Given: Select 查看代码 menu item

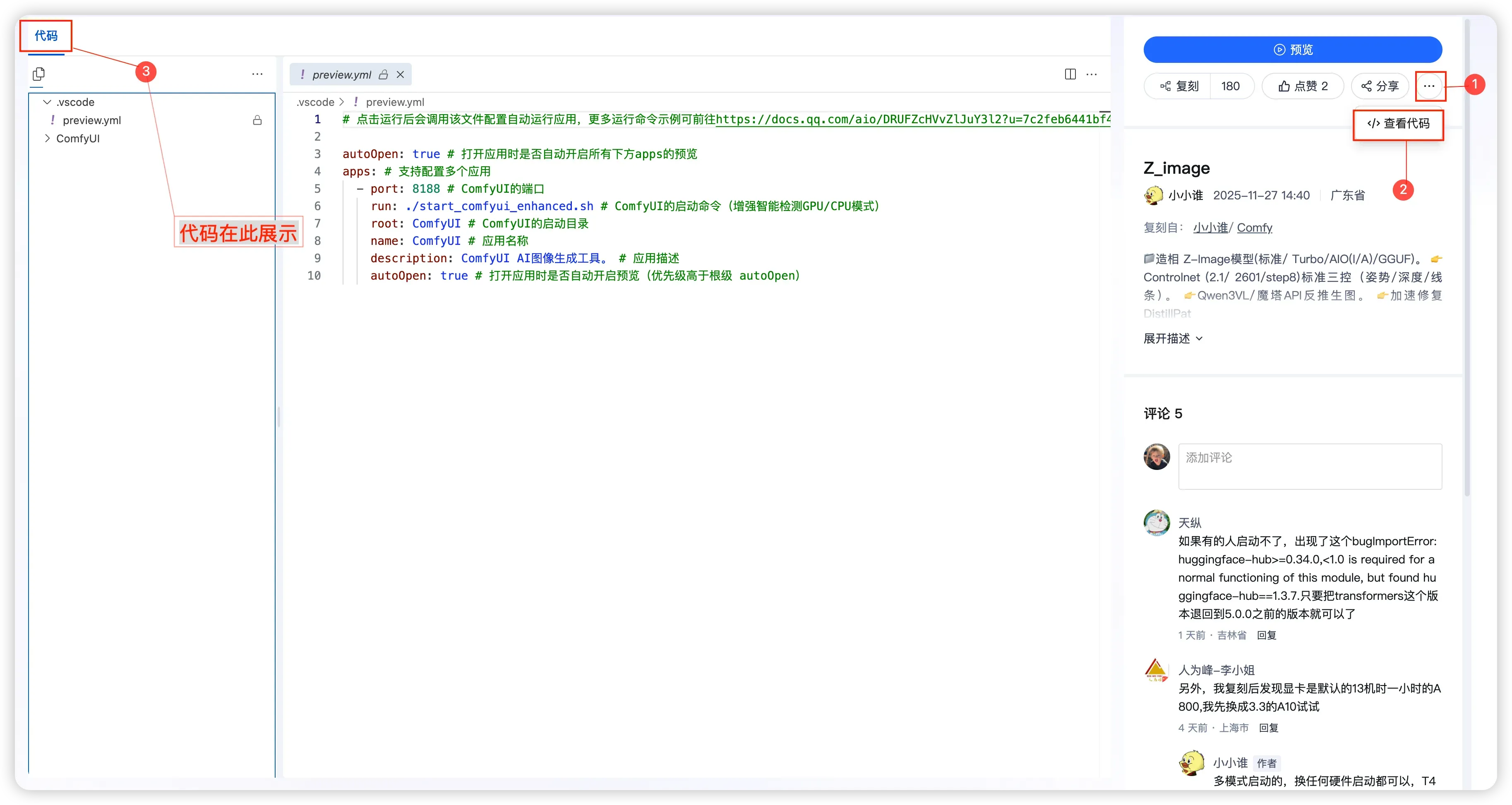Looking at the screenshot, I should [x=1398, y=124].
